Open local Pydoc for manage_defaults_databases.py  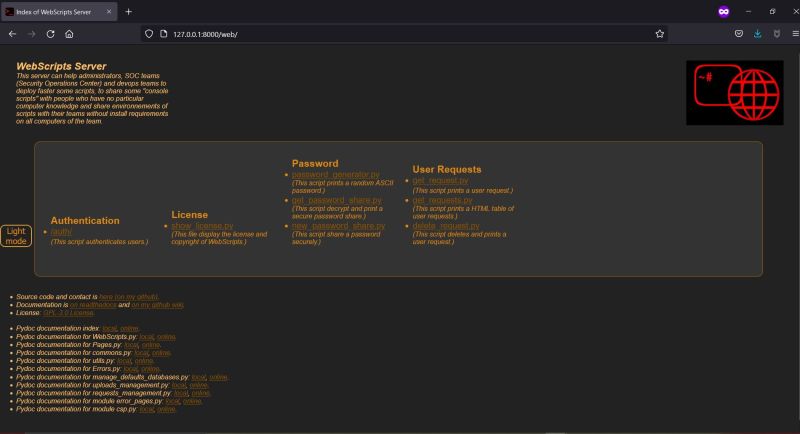click(x=199, y=377)
